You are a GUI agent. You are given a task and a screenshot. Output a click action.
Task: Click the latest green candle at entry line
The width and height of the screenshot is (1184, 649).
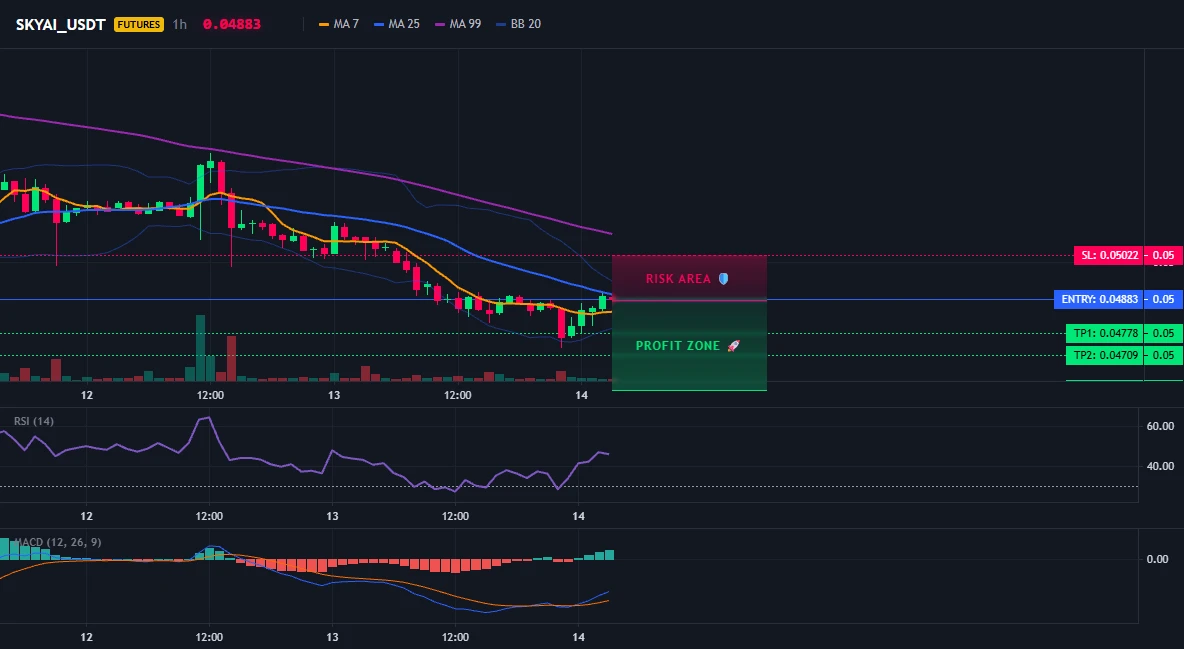pyautogui.click(x=603, y=302)
